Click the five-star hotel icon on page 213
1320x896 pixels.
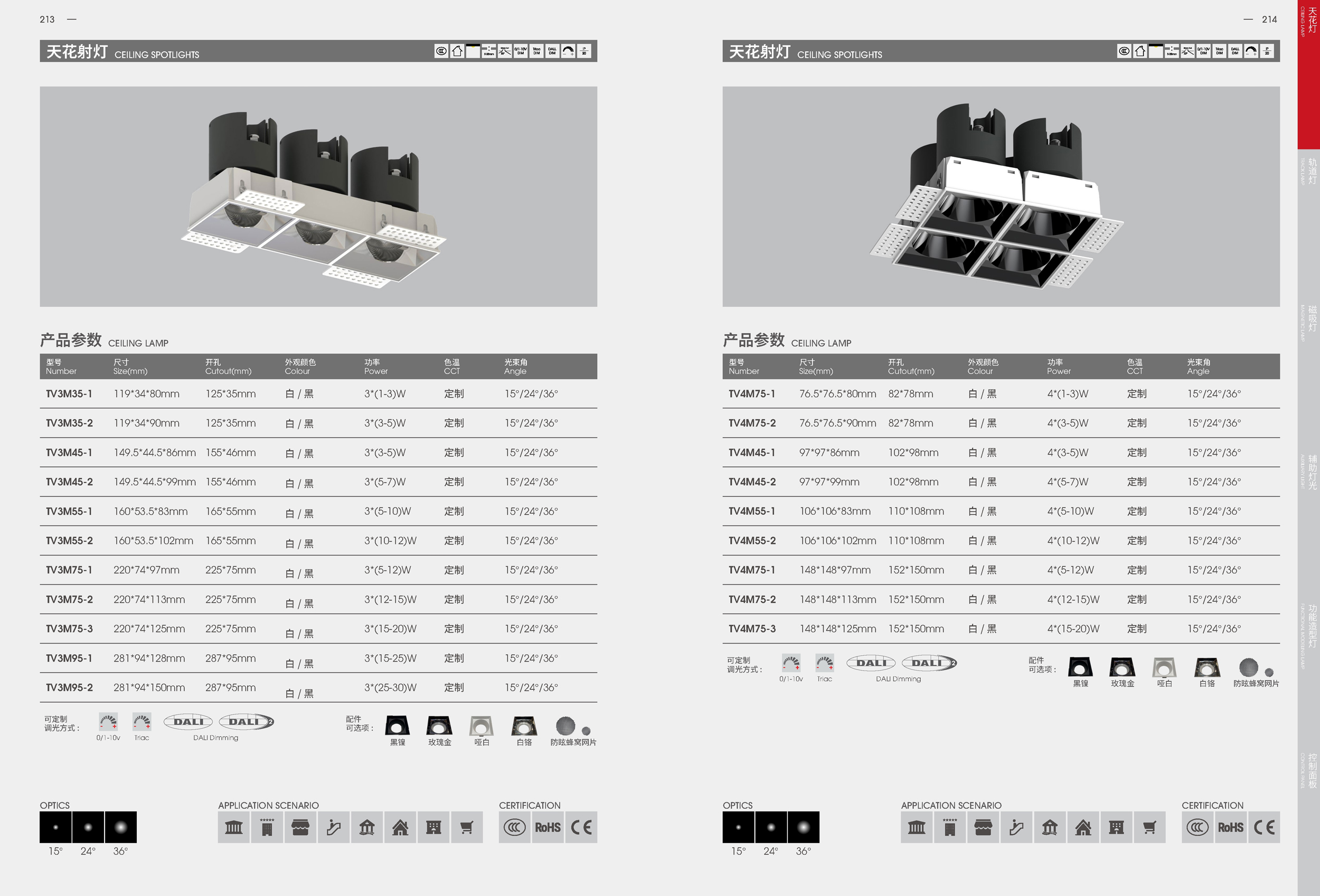pos(267,827)
